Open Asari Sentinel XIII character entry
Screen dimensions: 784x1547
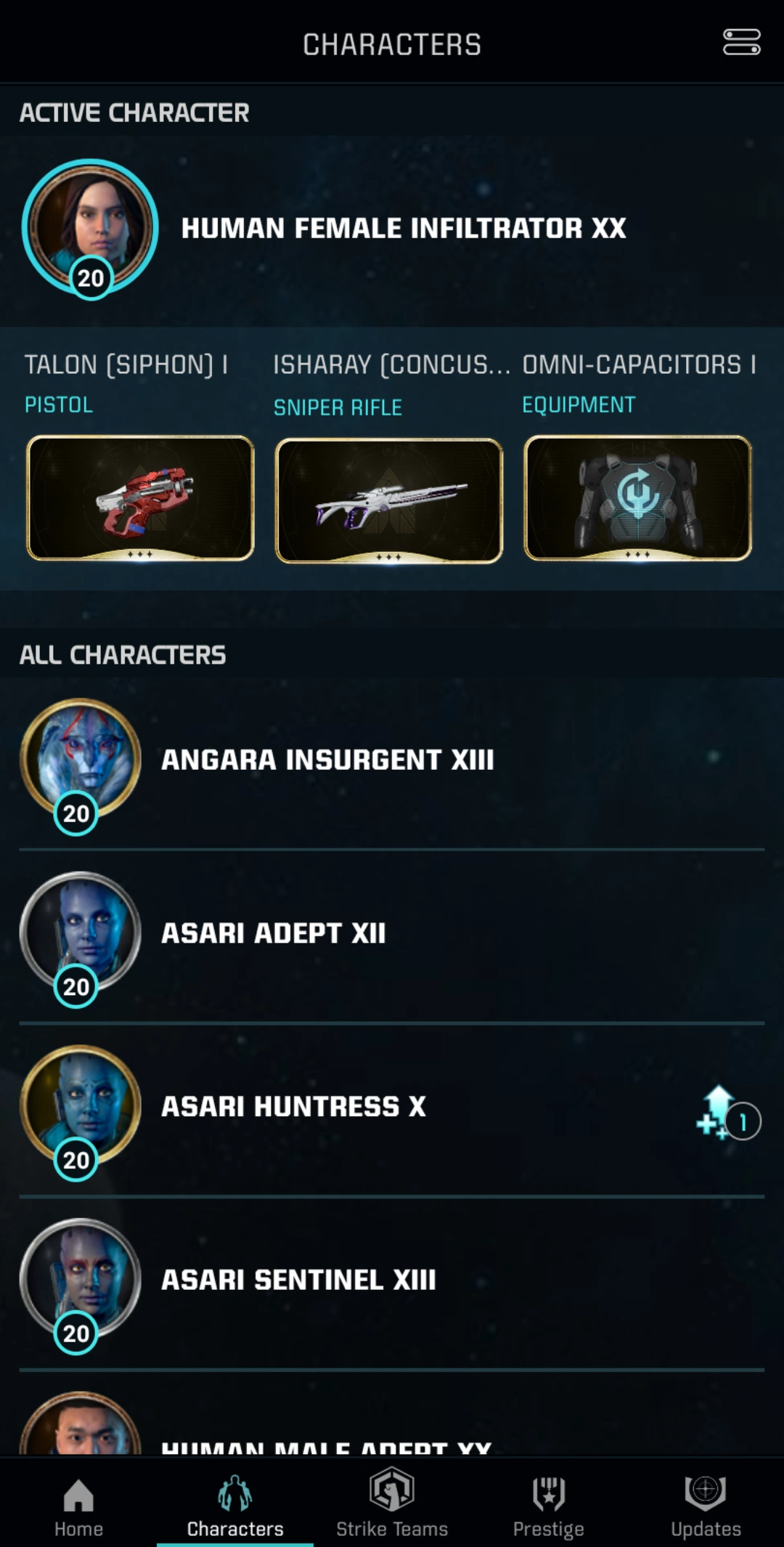(x=392, y=1283)
